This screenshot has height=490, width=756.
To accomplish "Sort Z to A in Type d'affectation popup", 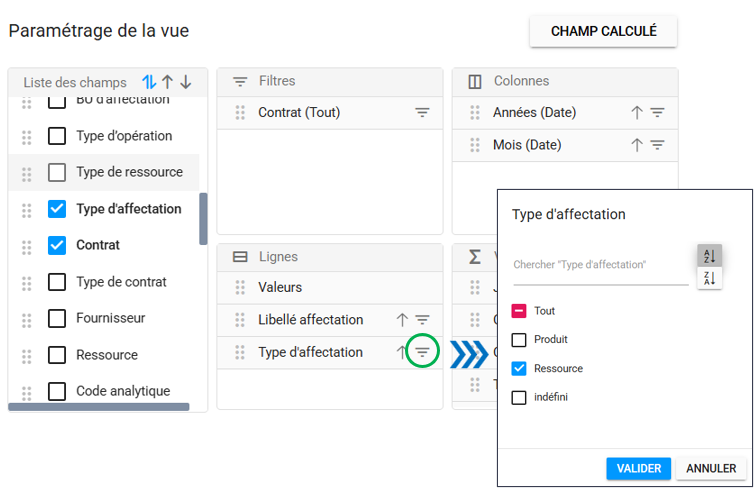I will (709, 279).
